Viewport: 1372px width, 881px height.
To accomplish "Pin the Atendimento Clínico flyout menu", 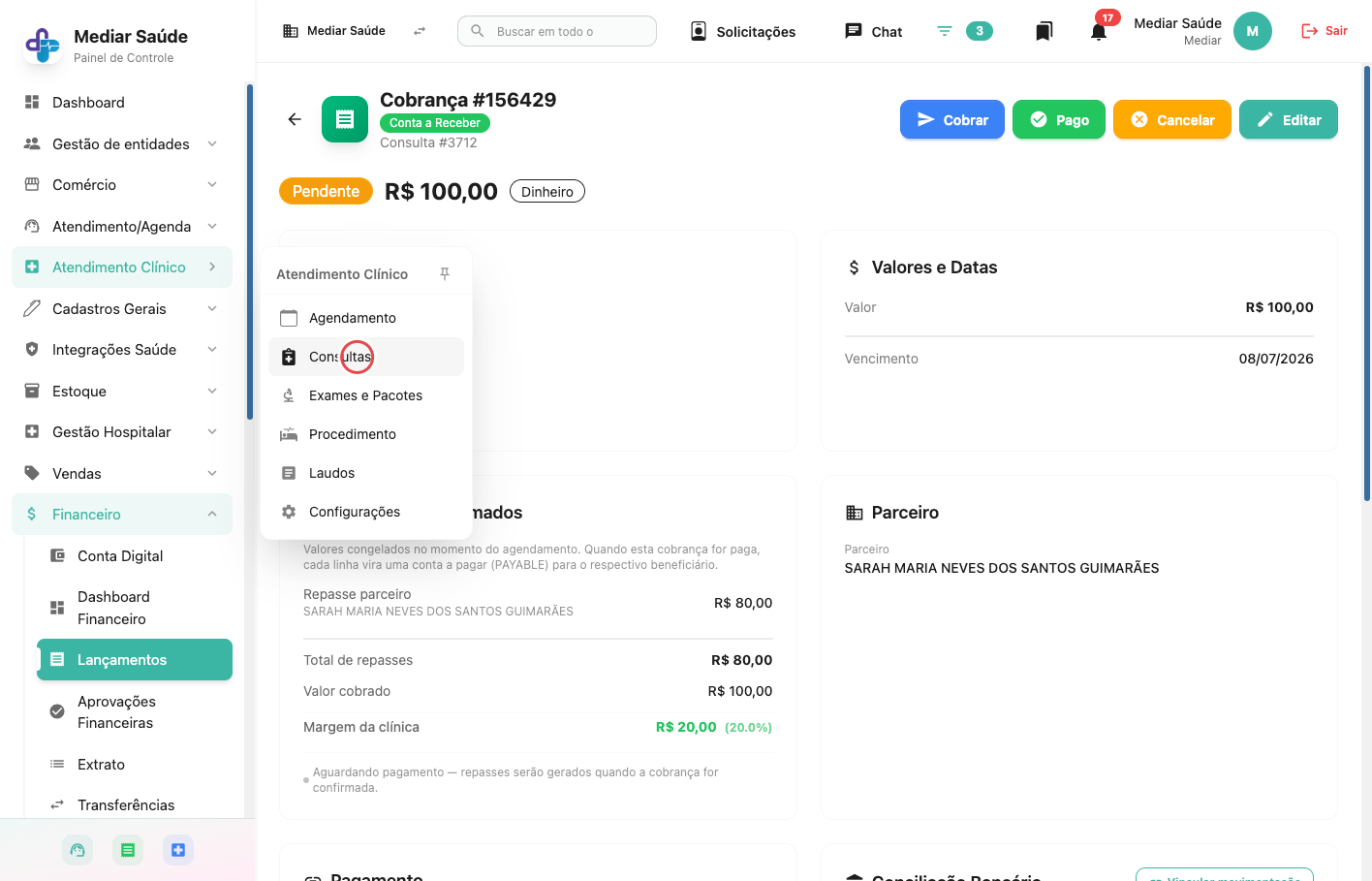I will pos(445,274).
